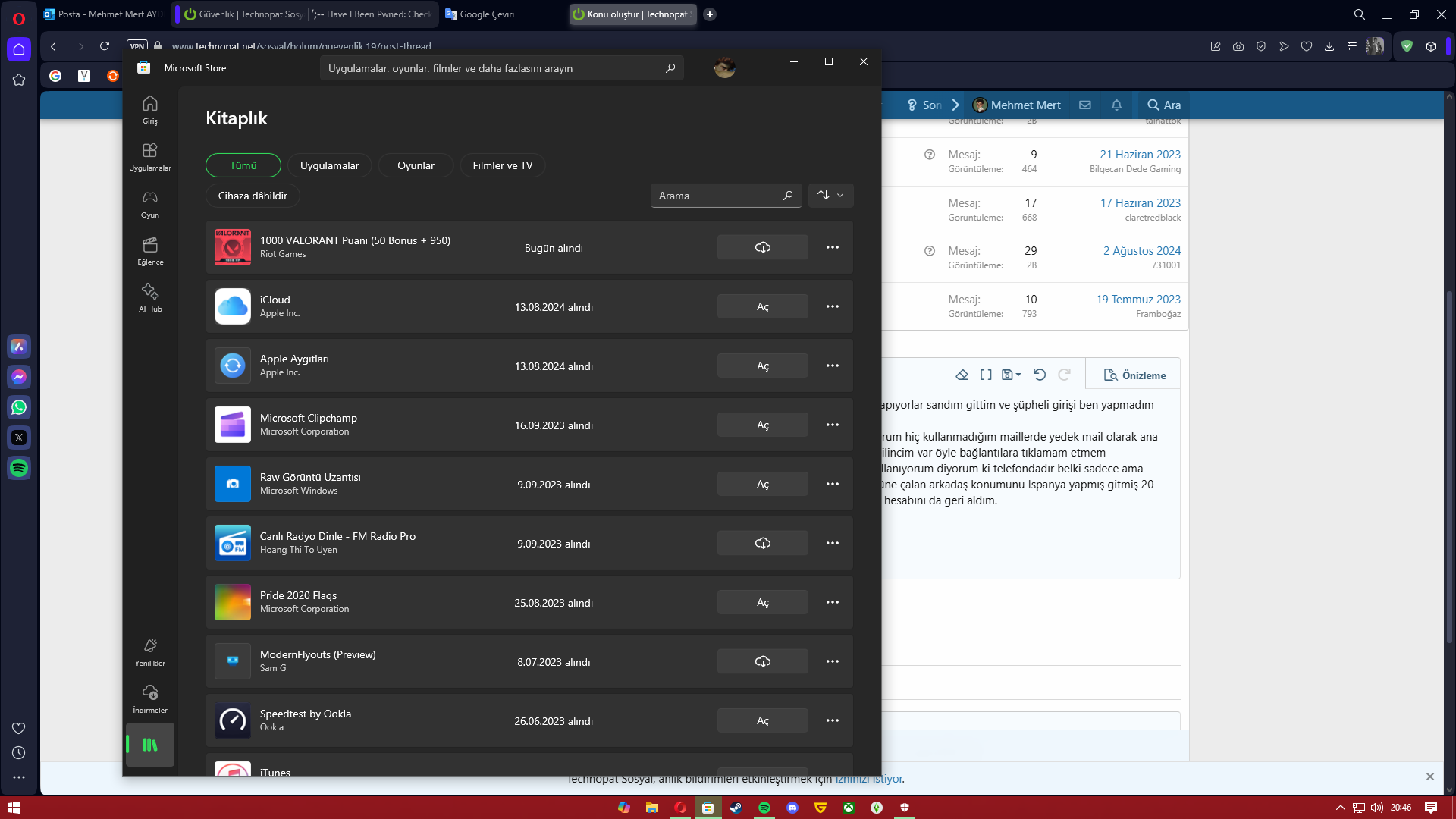This screenshot has height=819, width=1456.
Task: Open the Yenilikler what's new page
Action: click(x=150, y=651)
